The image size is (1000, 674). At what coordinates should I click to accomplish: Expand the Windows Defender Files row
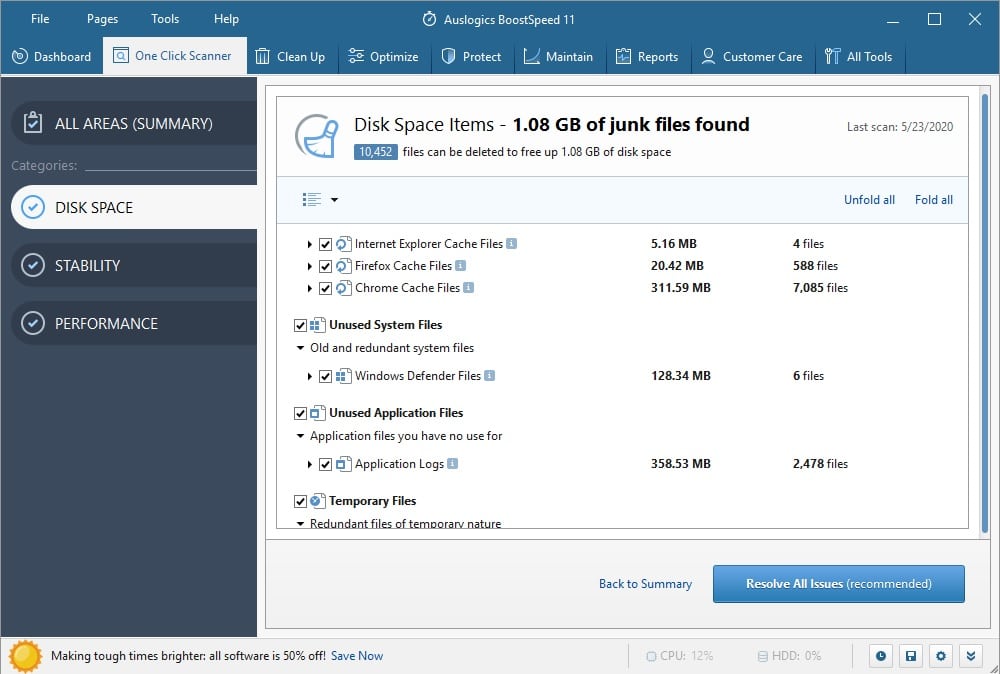(x=309, y=376)
